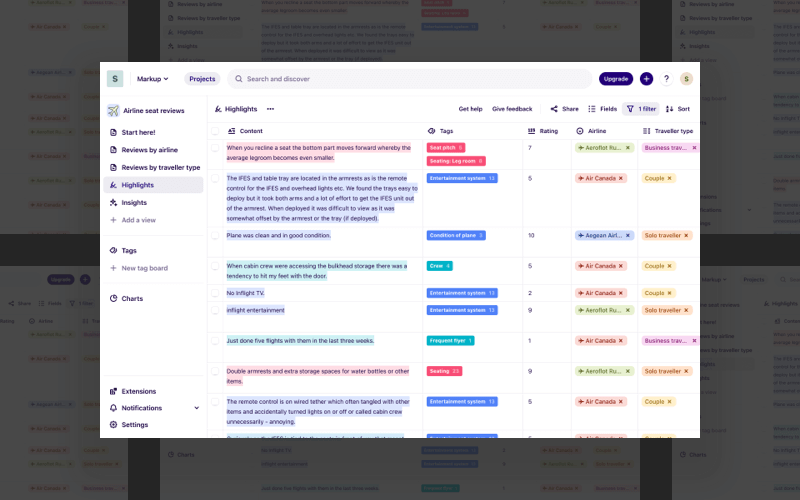Open the help question mark icon

666,79
